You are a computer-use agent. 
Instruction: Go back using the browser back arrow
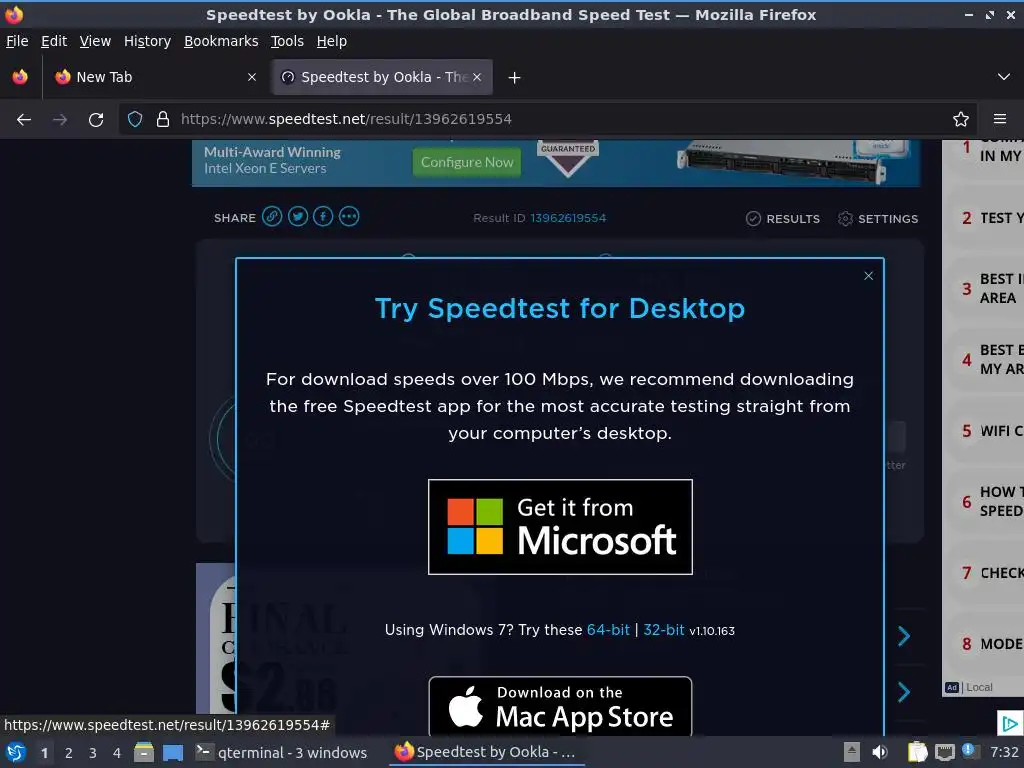click(24, 120)
